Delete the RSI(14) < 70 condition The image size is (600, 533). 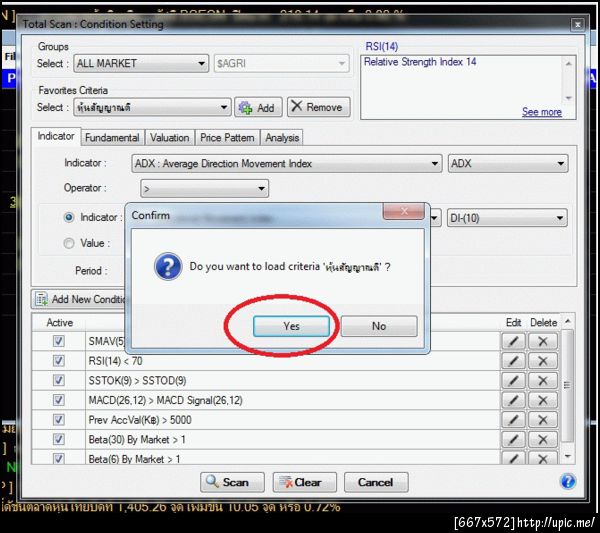(x=543, y=361)
